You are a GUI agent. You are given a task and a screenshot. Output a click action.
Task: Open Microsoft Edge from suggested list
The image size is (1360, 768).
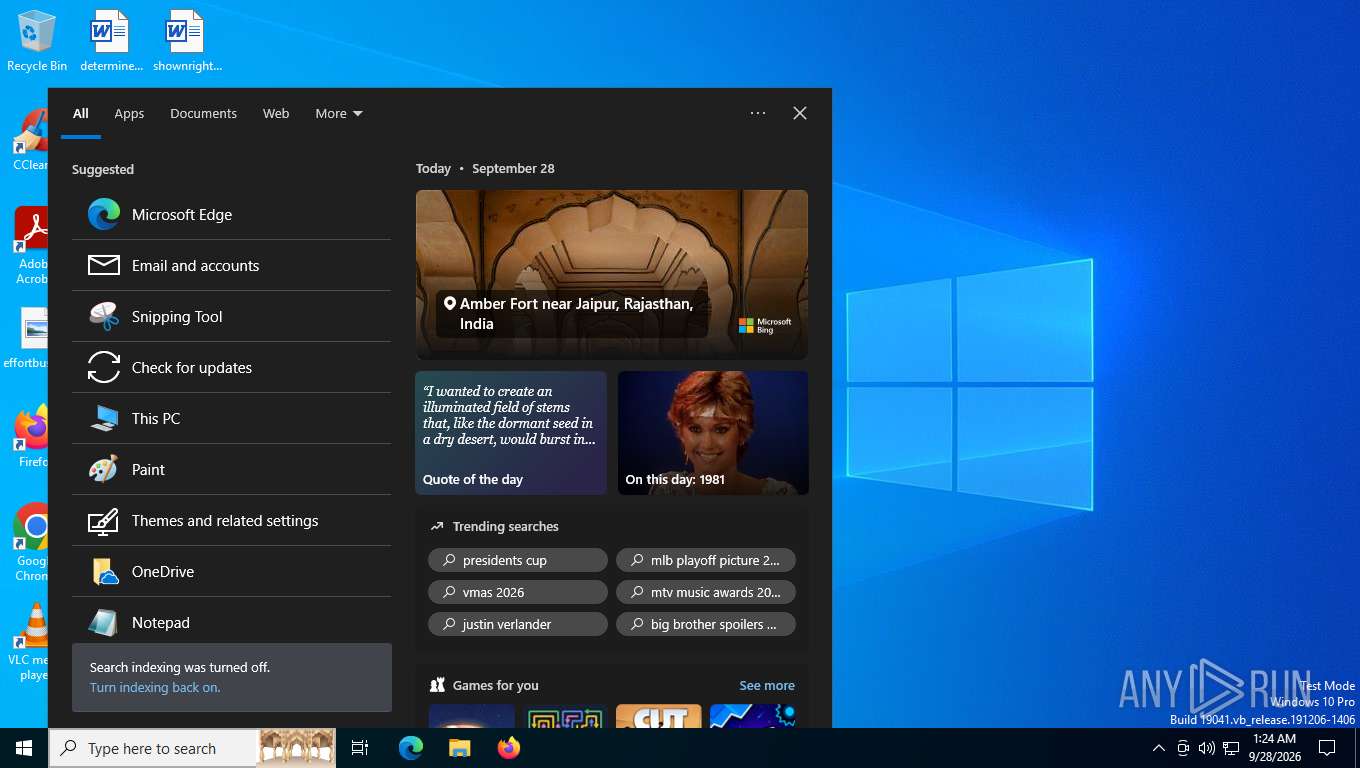coord(231,214)
